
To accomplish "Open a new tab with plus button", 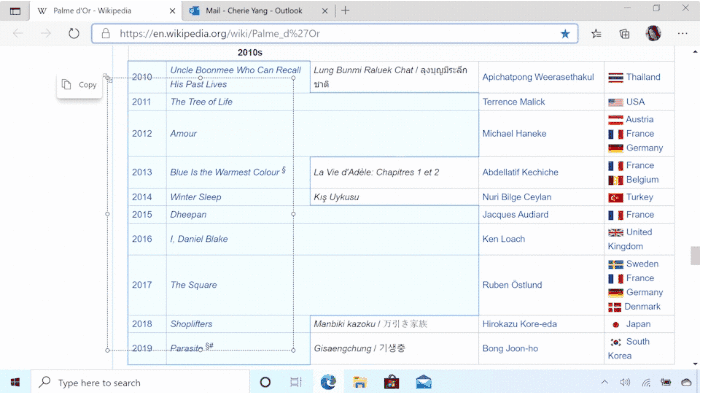I will coord(345,10).
